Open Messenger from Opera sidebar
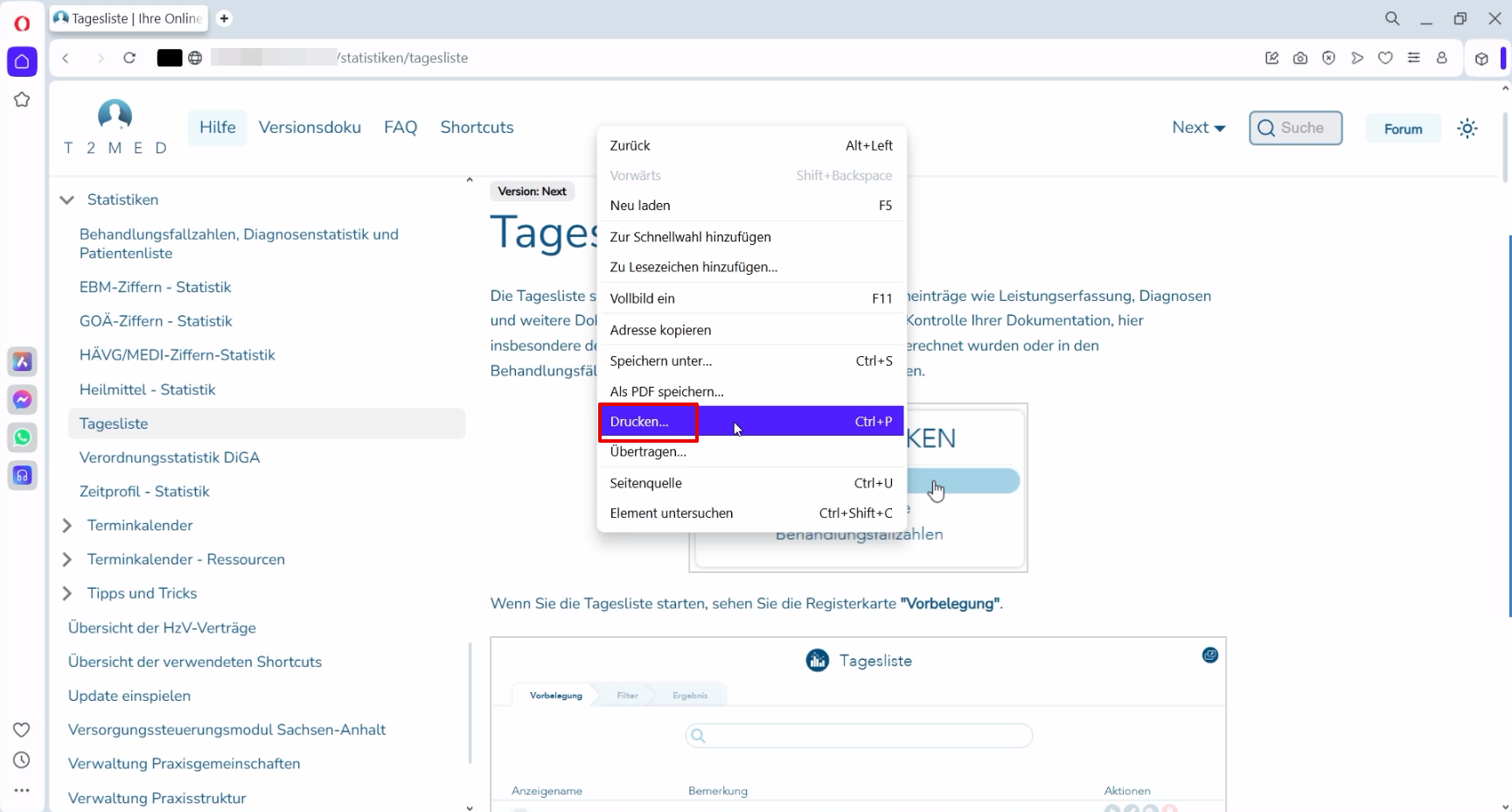 click(x=22, y=400)
